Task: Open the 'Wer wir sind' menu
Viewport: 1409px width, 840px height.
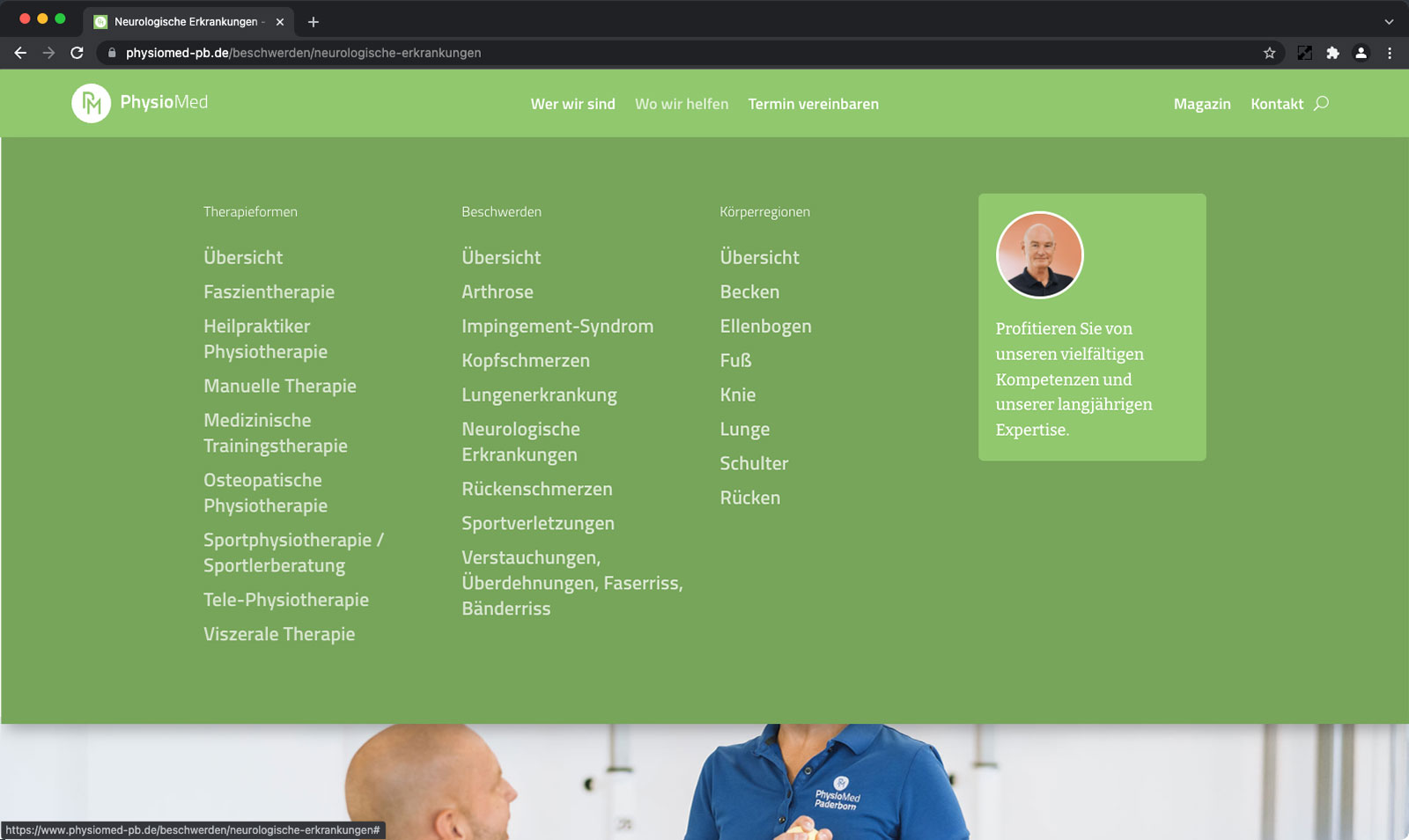Action: click(572, 104)
